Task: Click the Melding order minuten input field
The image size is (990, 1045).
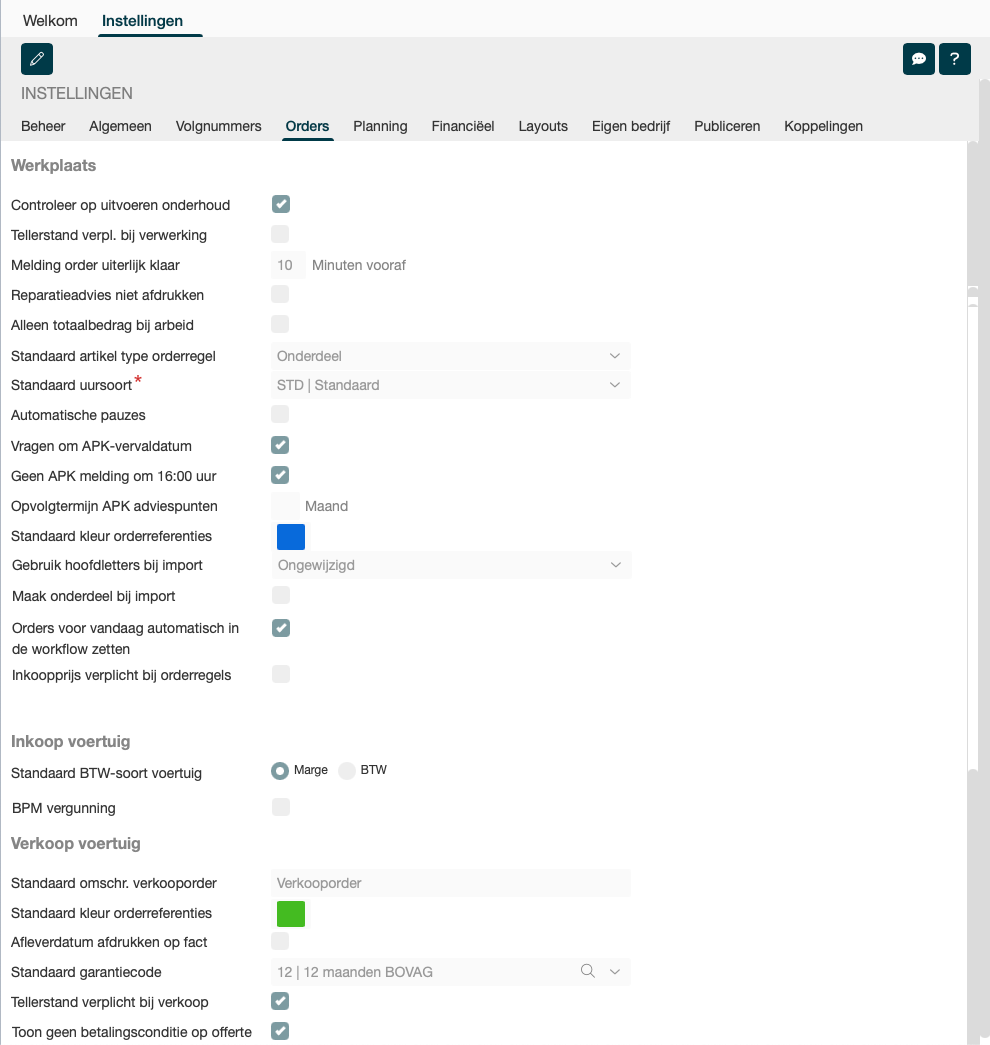Action: 287,265
